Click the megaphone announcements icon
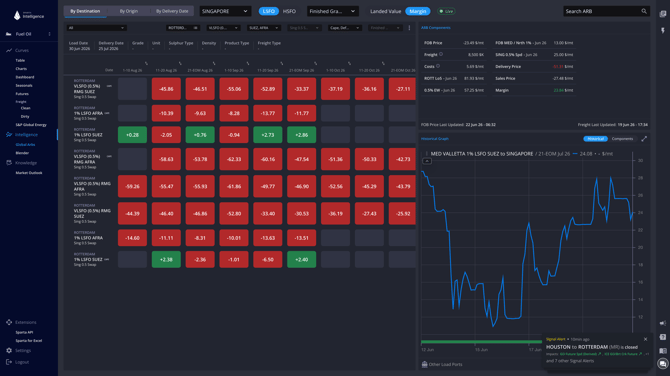The image size is (670, 376). (663, 323)
